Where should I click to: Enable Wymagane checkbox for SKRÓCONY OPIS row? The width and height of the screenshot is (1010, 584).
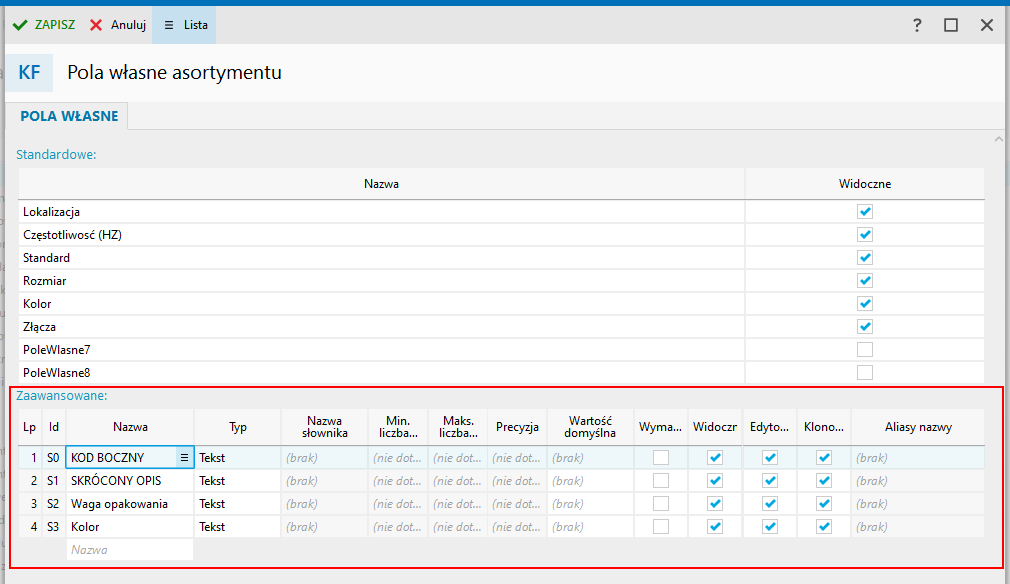661,481
